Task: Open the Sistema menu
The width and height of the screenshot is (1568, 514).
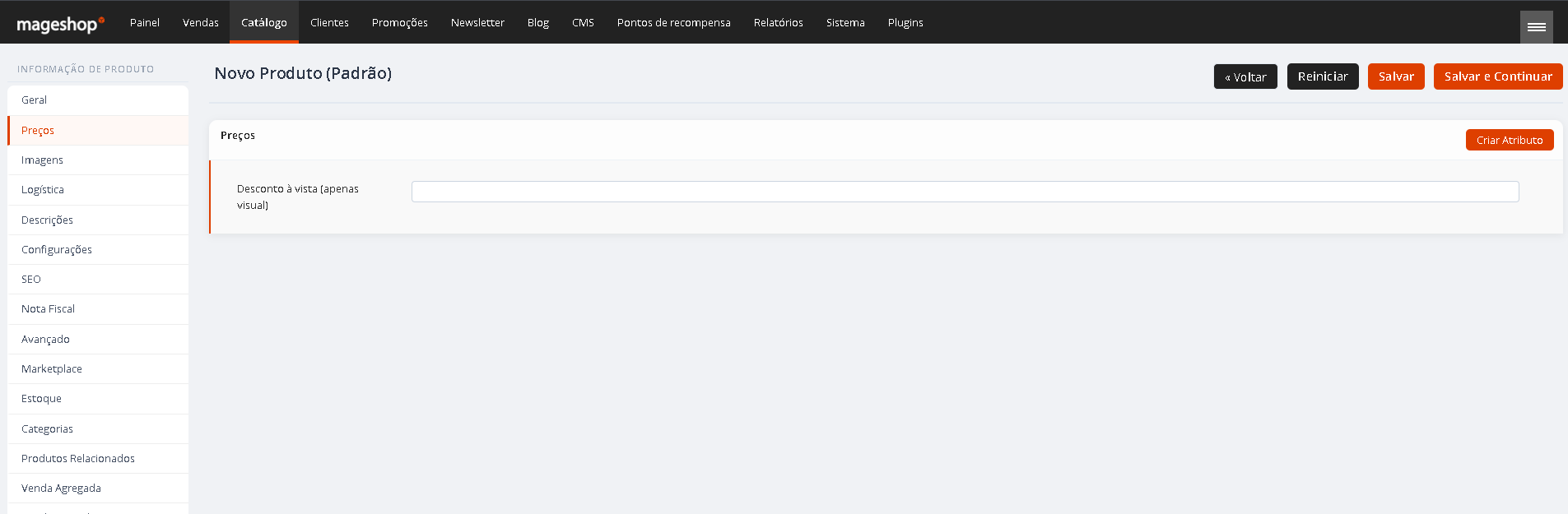Action: [x=845, y=22]
